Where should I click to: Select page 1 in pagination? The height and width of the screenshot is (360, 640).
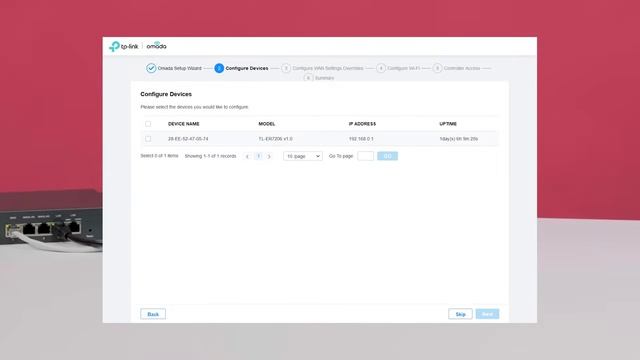click(258, 156)
